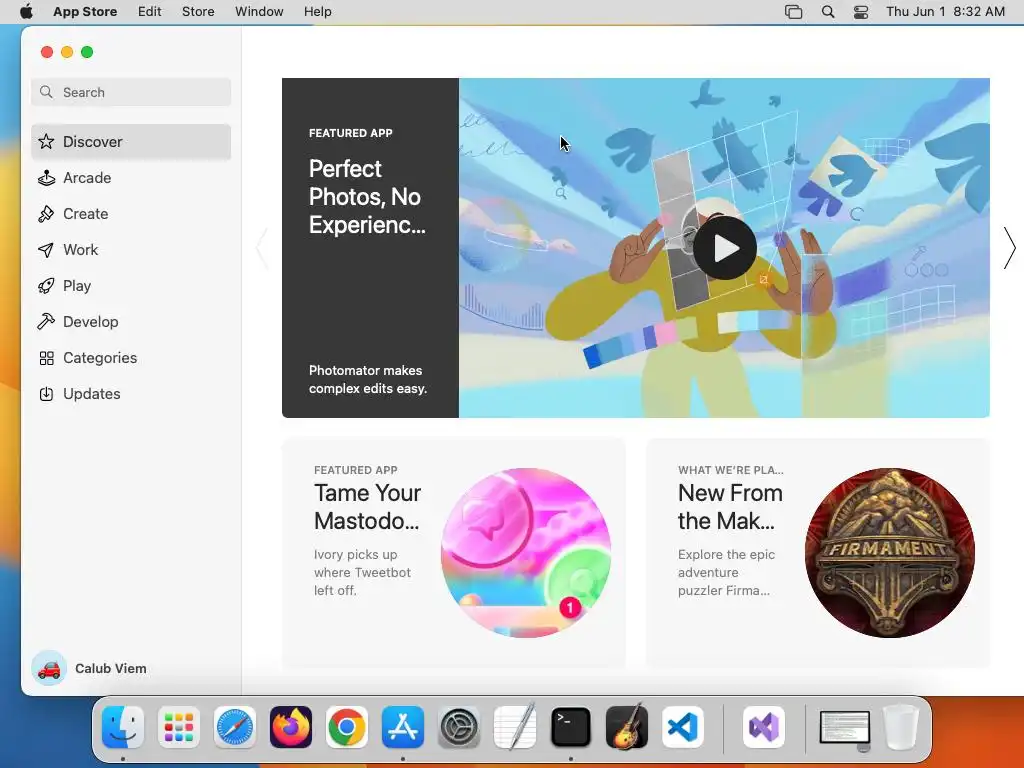Play the Photomator featured video
The image size is (1024, 768).
tap(725, 248)
